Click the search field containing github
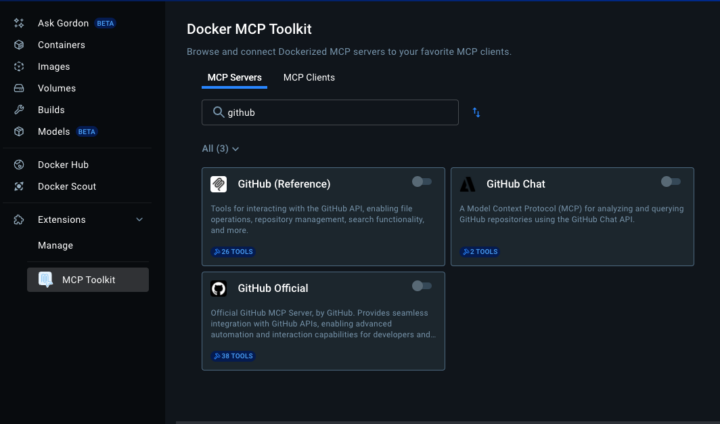This screenshot has width=720, height=424. coord(330,112)
